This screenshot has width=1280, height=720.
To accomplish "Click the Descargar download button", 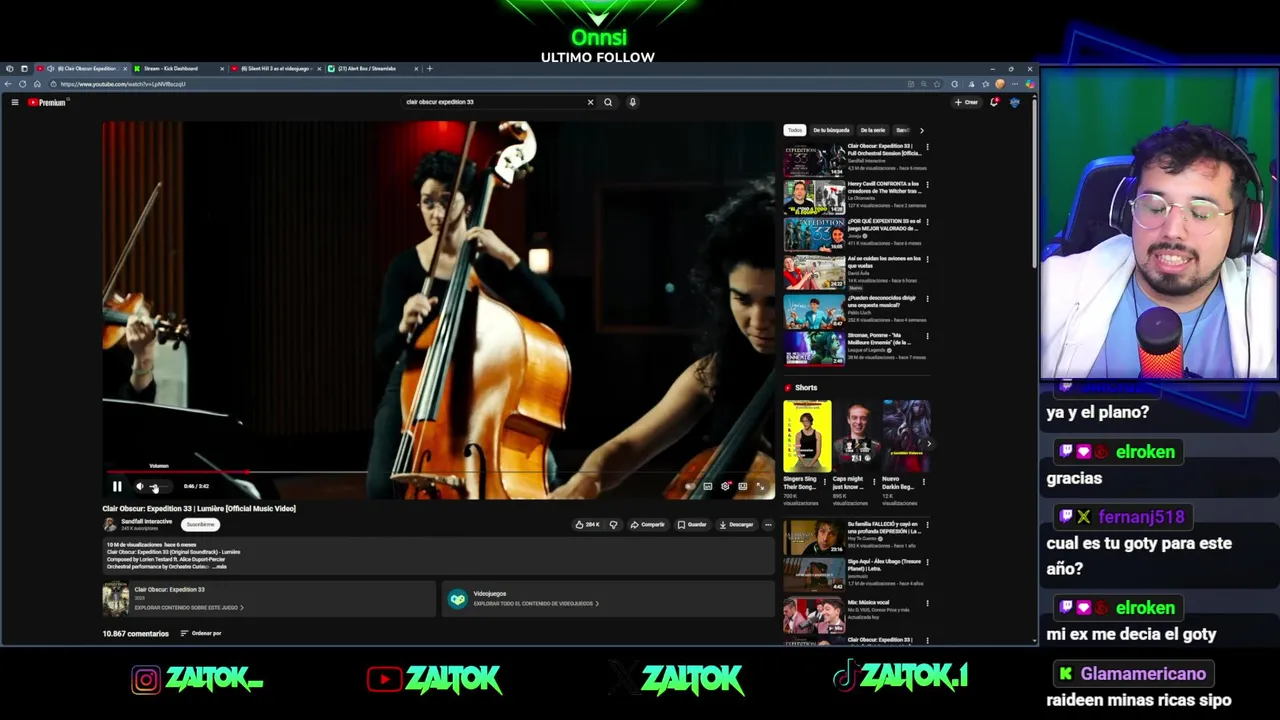I will click(x=736, y=524).
